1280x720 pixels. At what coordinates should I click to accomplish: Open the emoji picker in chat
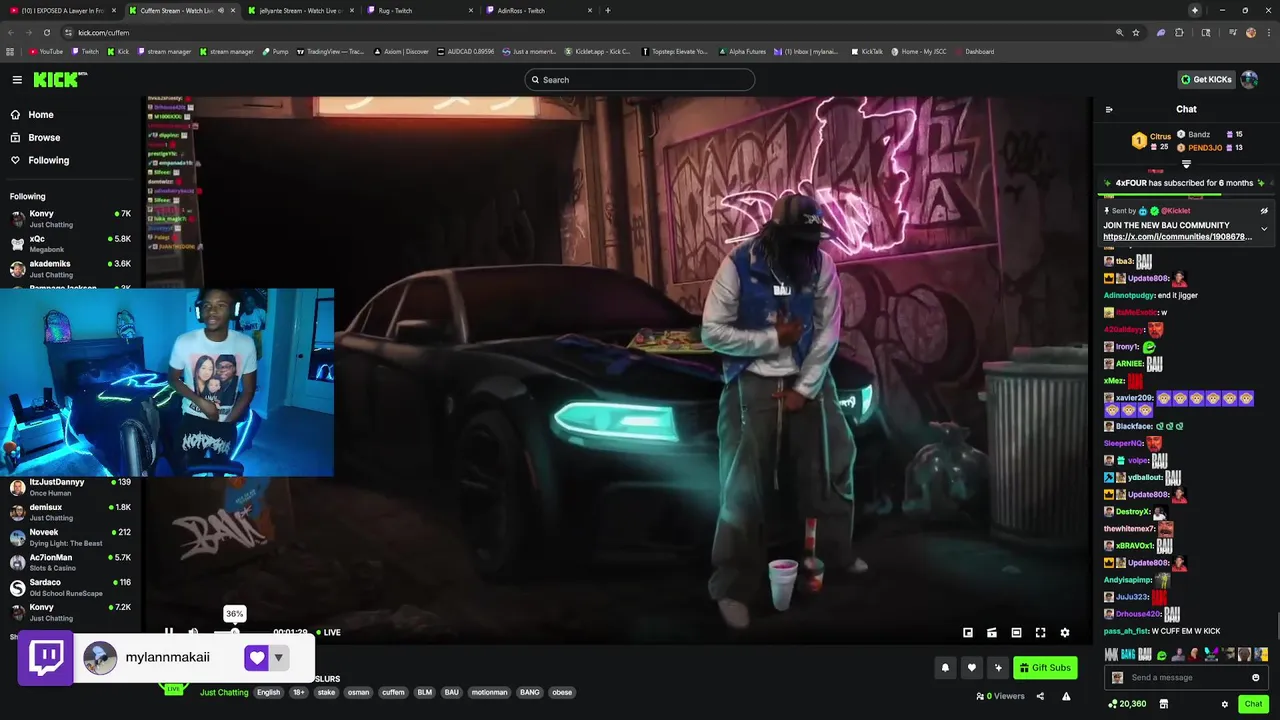pyautogui.click(x=1256, y=678)
